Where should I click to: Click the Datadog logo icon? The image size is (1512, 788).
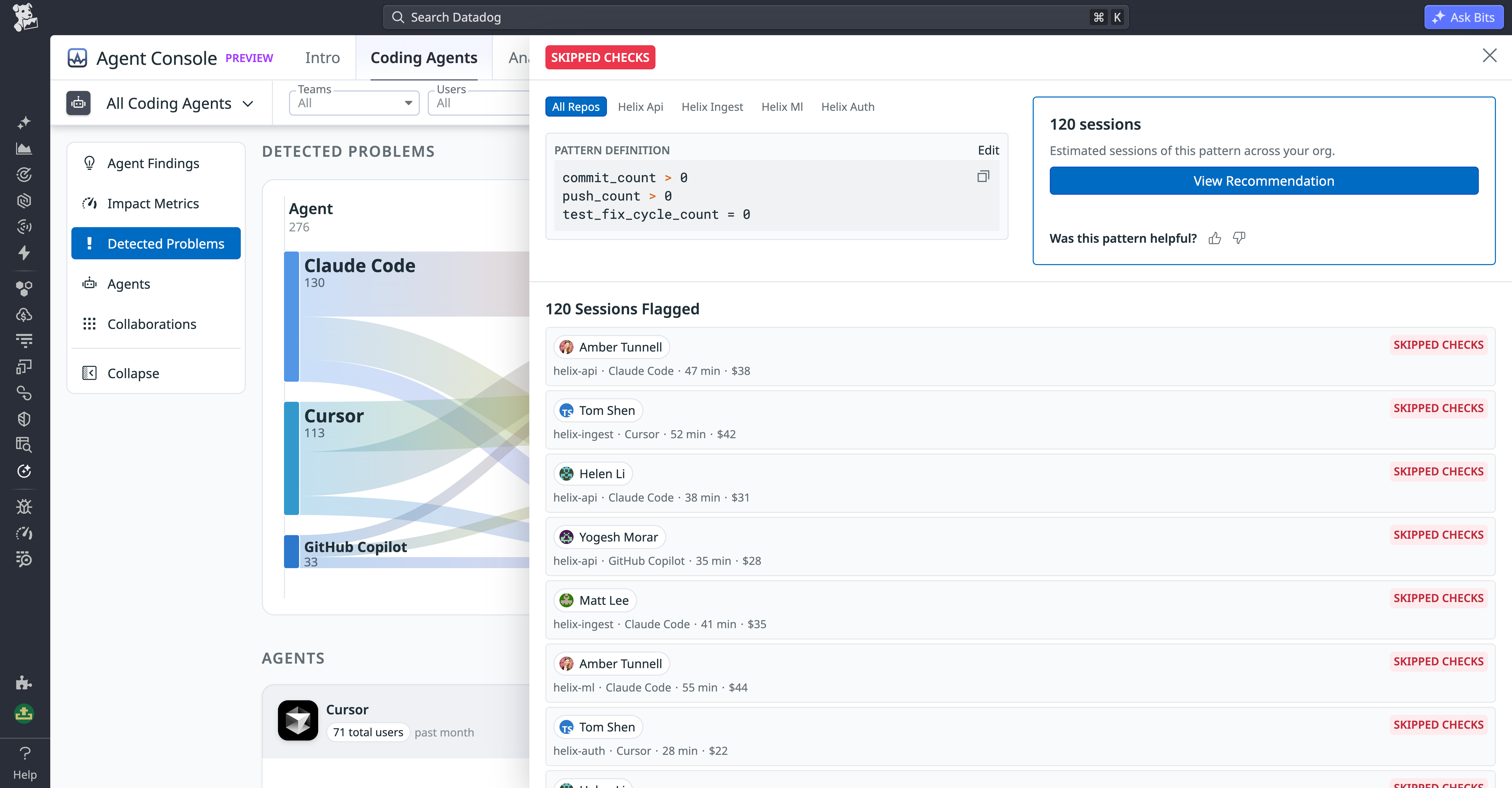coord(25,17)
